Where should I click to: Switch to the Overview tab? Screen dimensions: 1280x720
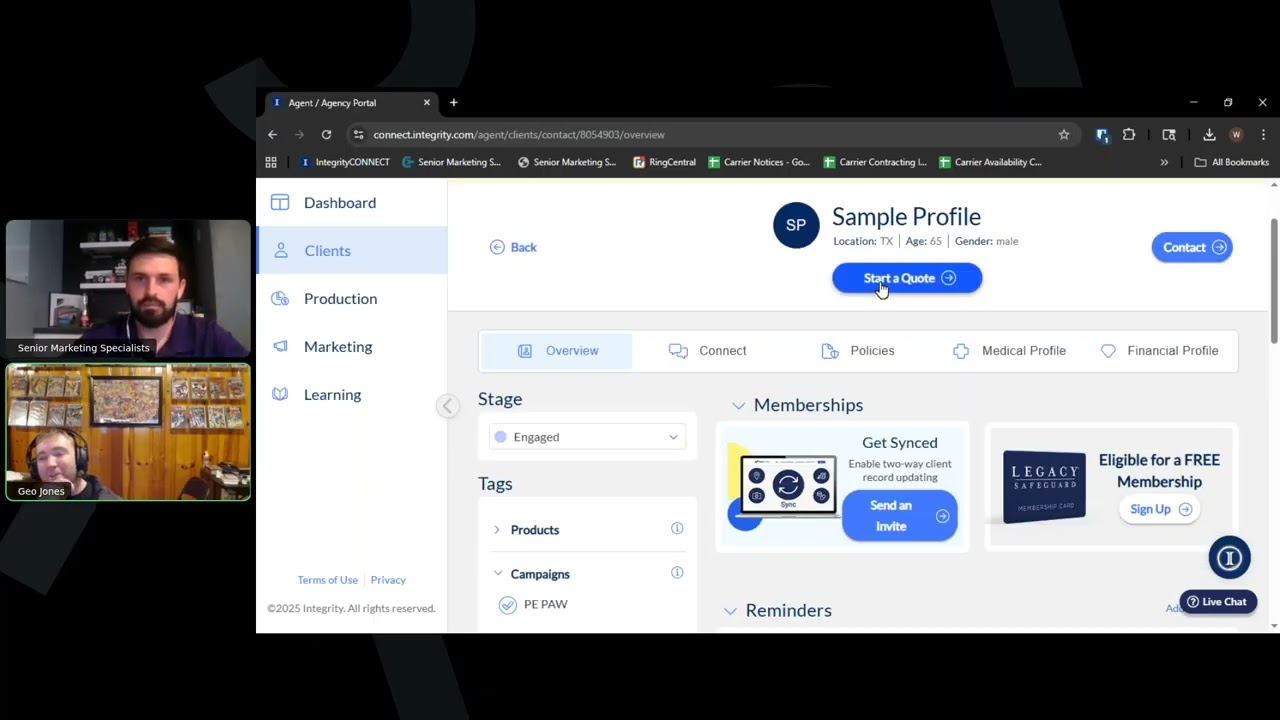pos(557,351)
